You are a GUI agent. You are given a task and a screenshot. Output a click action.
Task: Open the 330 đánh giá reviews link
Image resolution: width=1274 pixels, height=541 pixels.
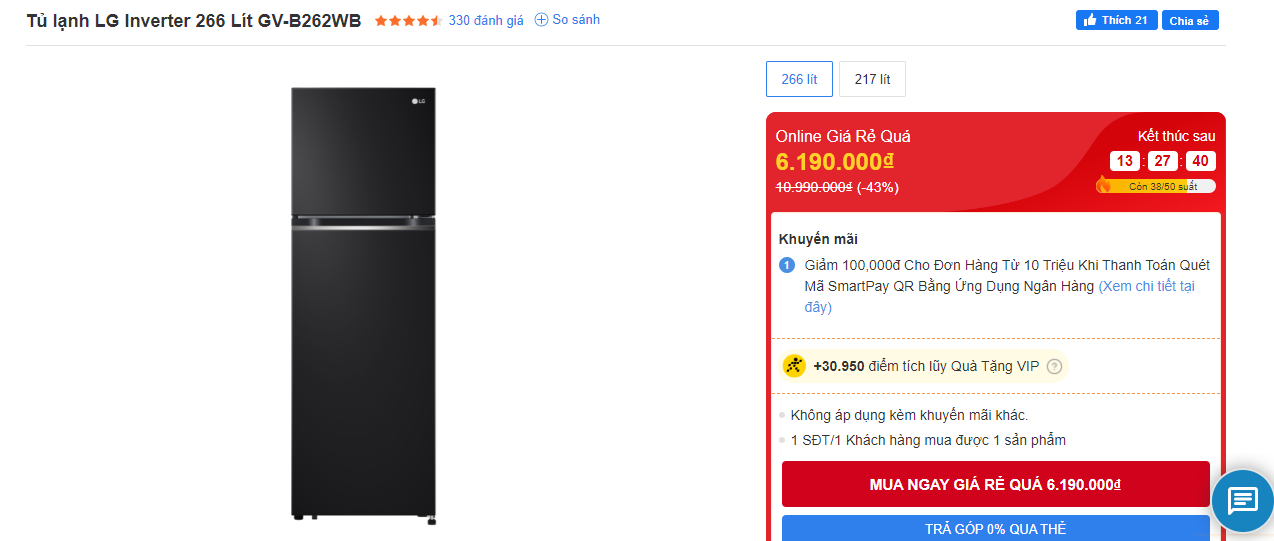click(x=486, y=20)
